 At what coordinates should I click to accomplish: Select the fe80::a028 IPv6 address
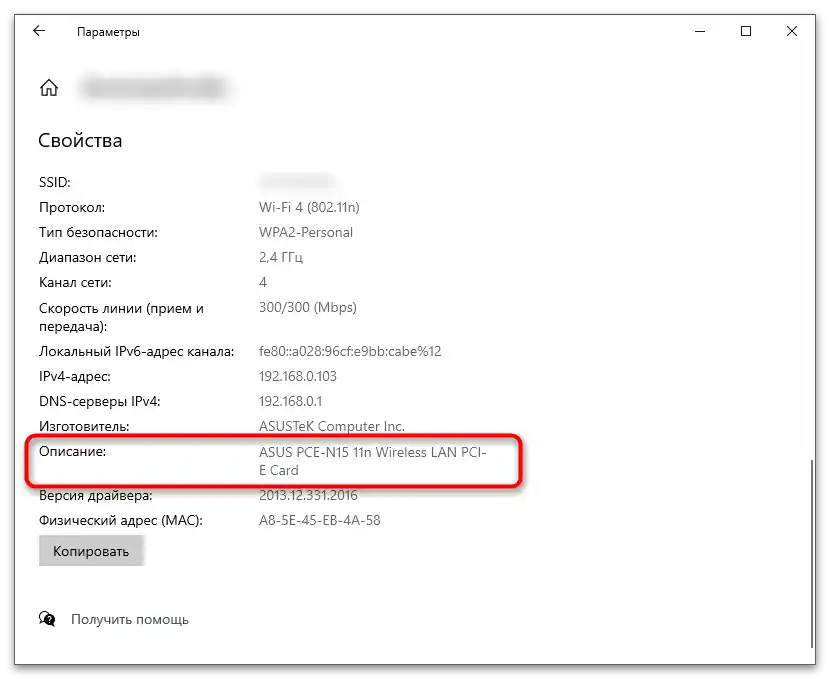tap(350, 351)
